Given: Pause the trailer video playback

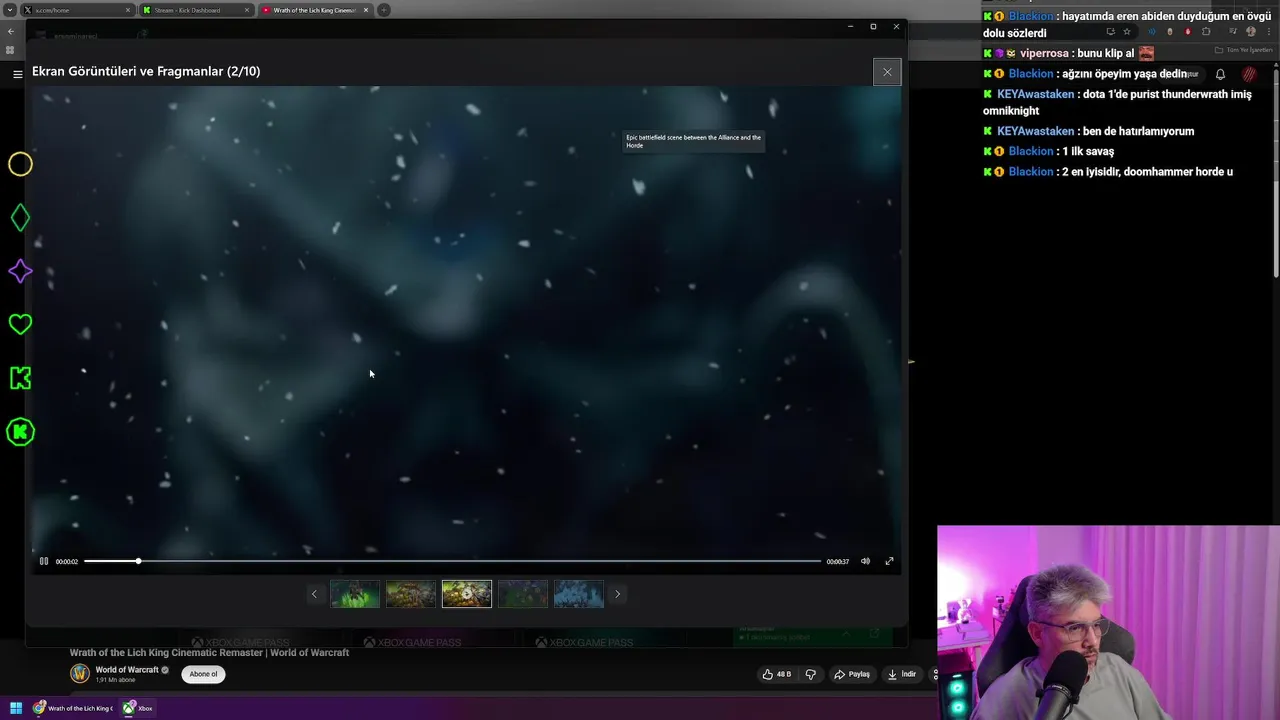Looking at the screenshot, I should click(44, 561).
